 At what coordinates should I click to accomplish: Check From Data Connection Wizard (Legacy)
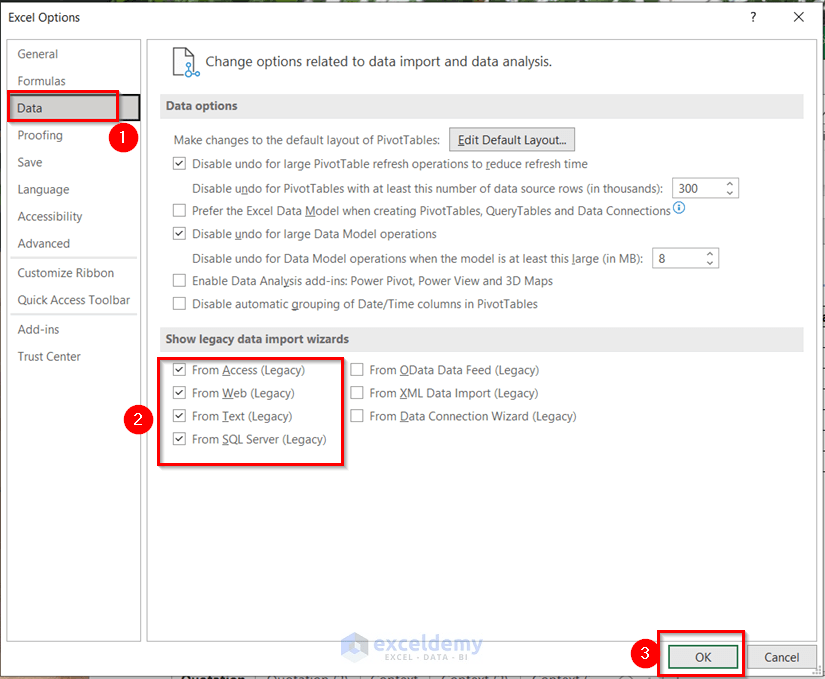357,416
